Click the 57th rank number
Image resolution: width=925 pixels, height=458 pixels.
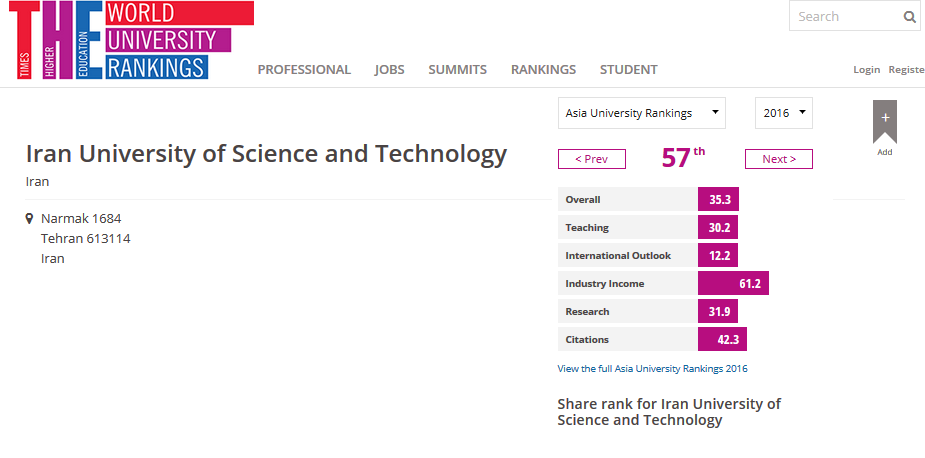683,158
